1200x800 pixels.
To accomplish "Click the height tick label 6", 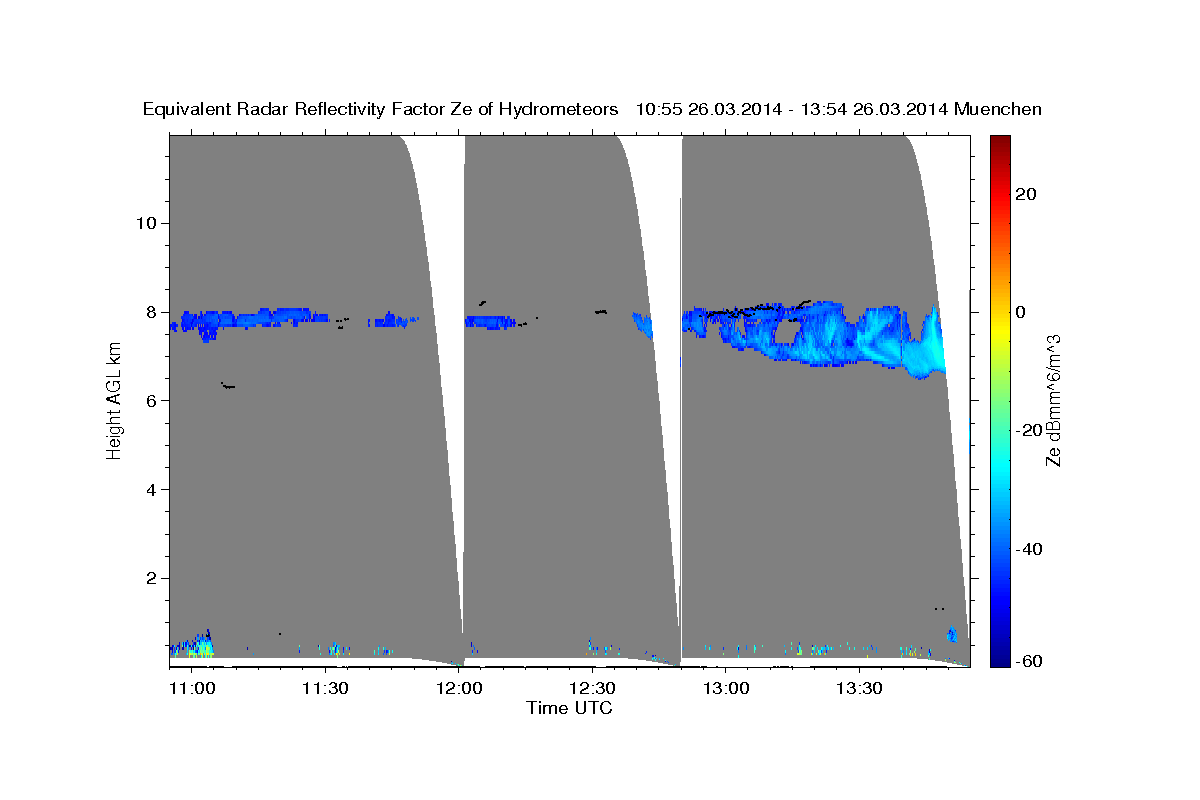I will [x=149, y=401].
